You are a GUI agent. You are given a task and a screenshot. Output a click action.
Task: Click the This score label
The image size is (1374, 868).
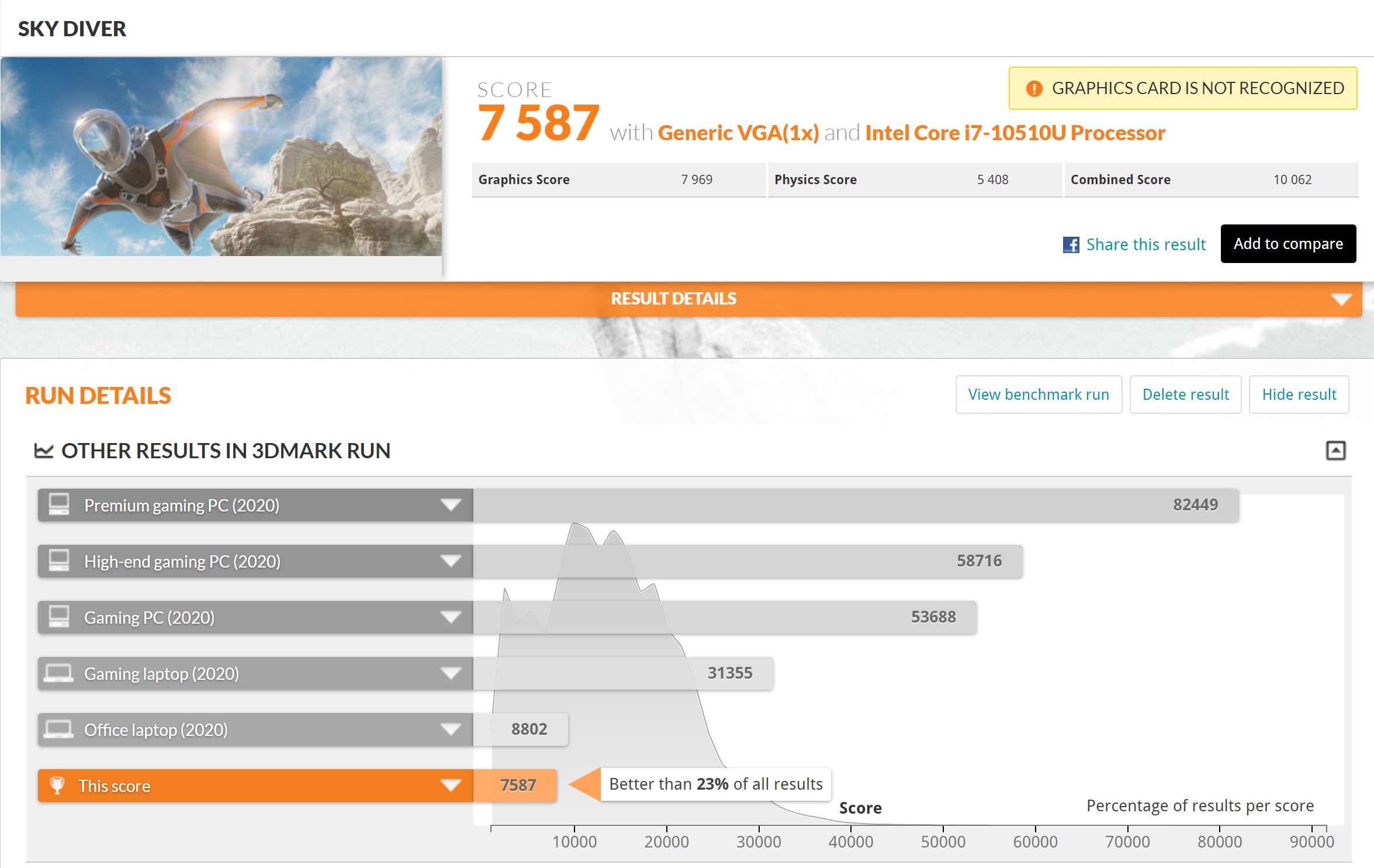(x=115, y=786)
